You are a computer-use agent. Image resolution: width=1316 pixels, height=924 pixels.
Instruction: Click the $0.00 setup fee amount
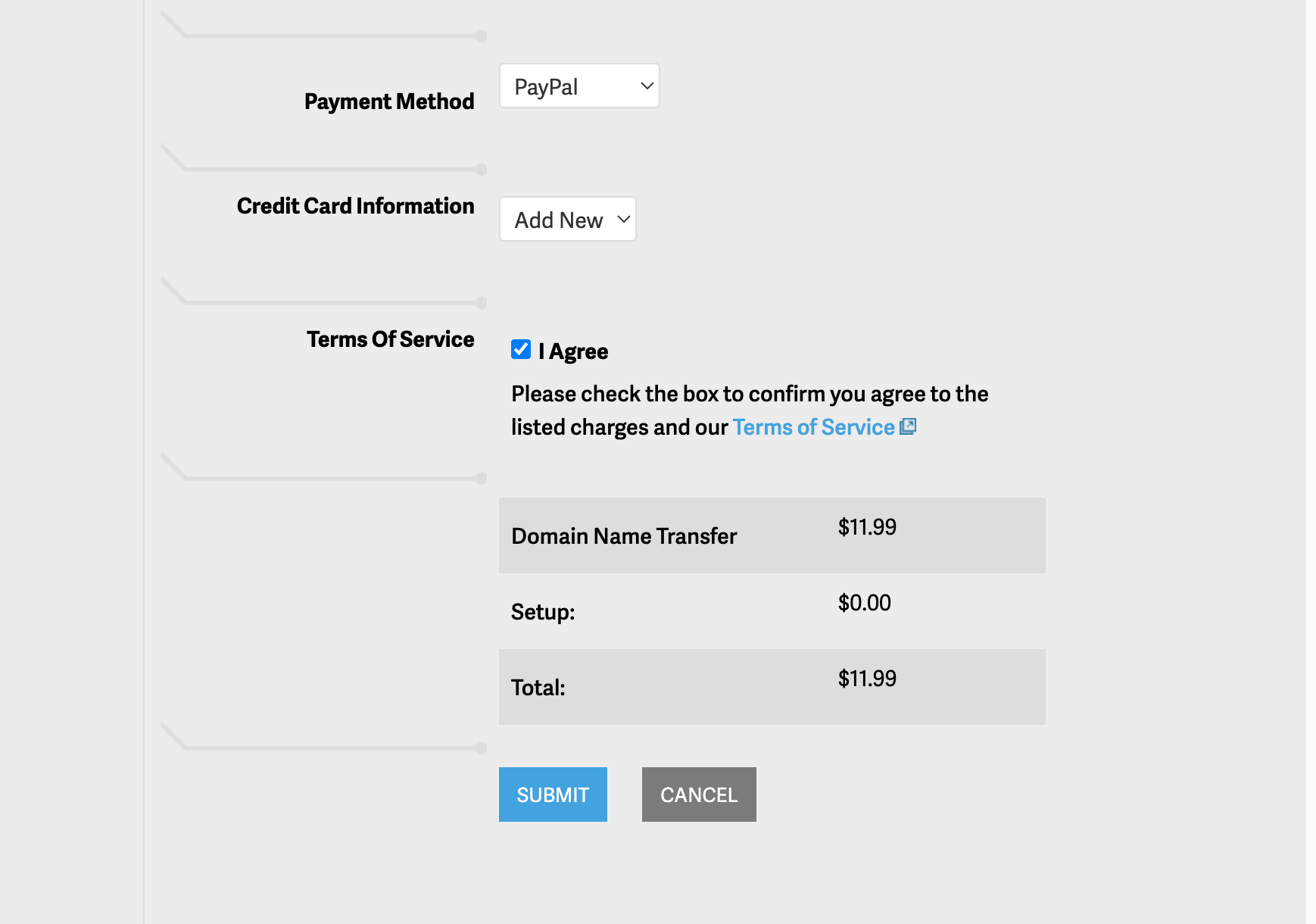pos(864,603)
